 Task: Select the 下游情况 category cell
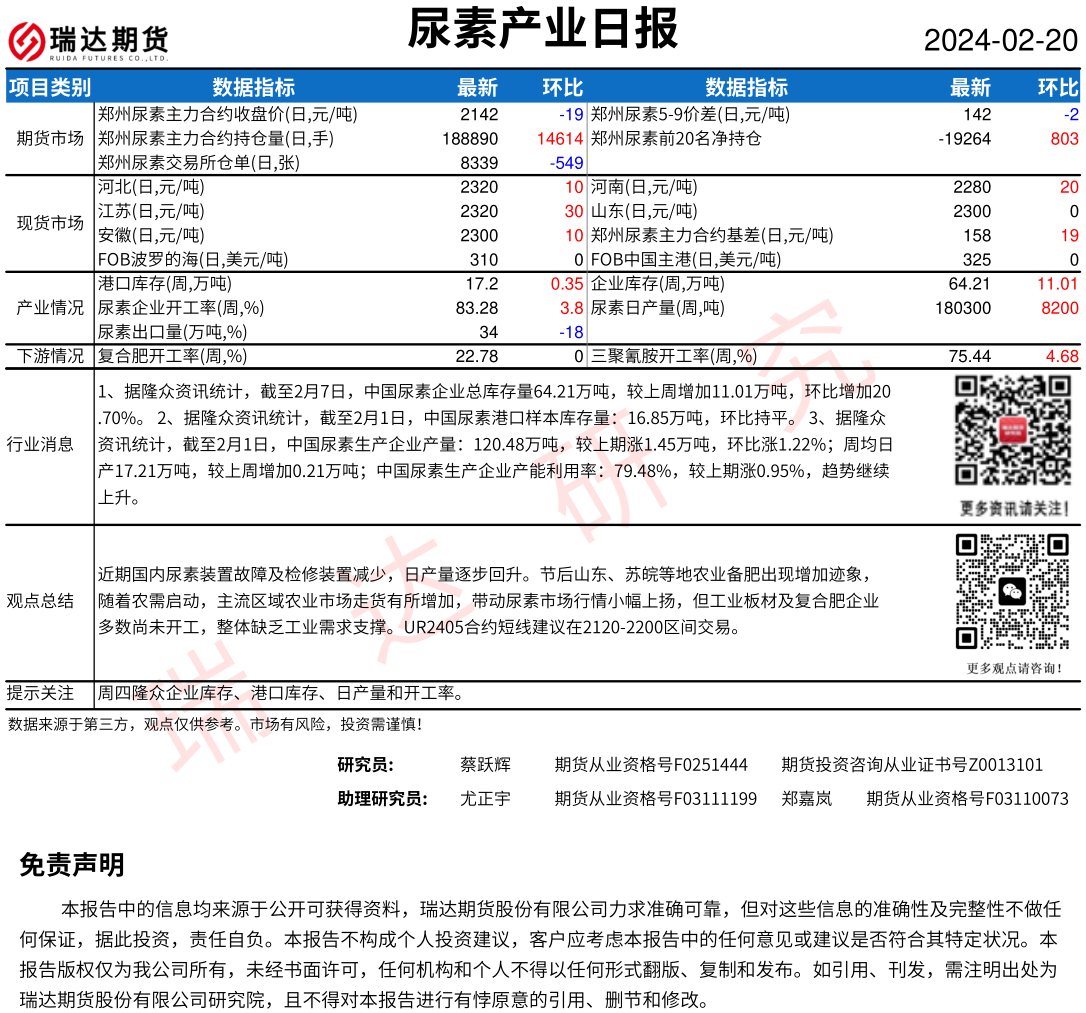pyautogui.click(x=50, y=356)
